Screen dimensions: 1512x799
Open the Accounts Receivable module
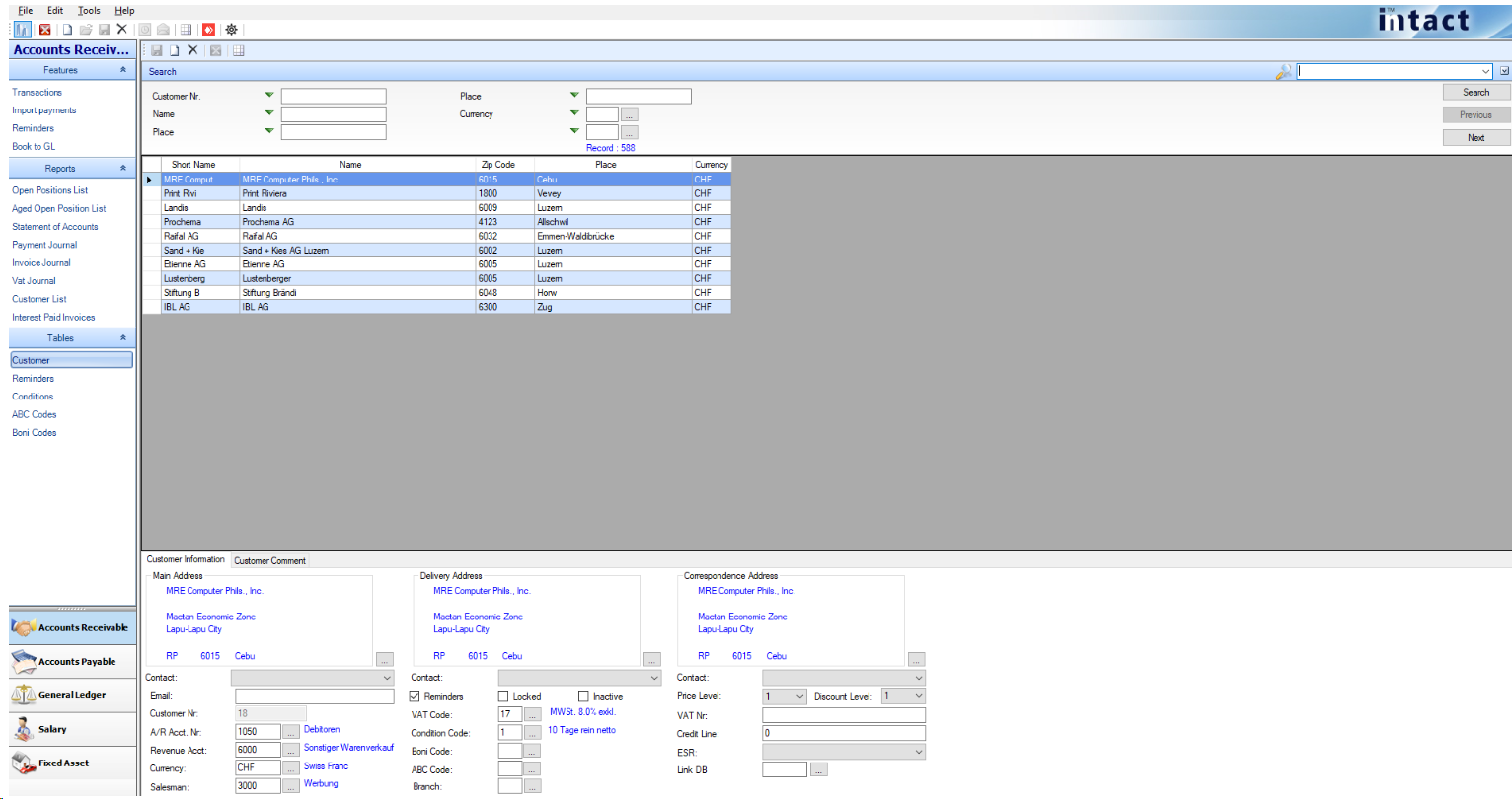click(x=72, y=627)
